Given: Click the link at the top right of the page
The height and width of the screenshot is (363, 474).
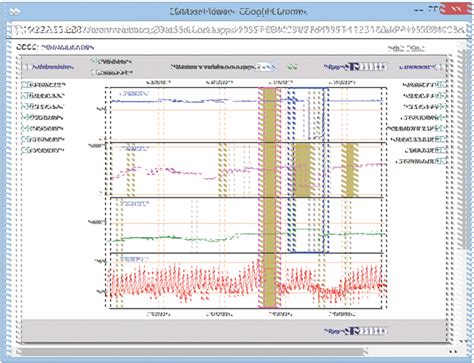Looking at the screenshot, I should 406,49.
